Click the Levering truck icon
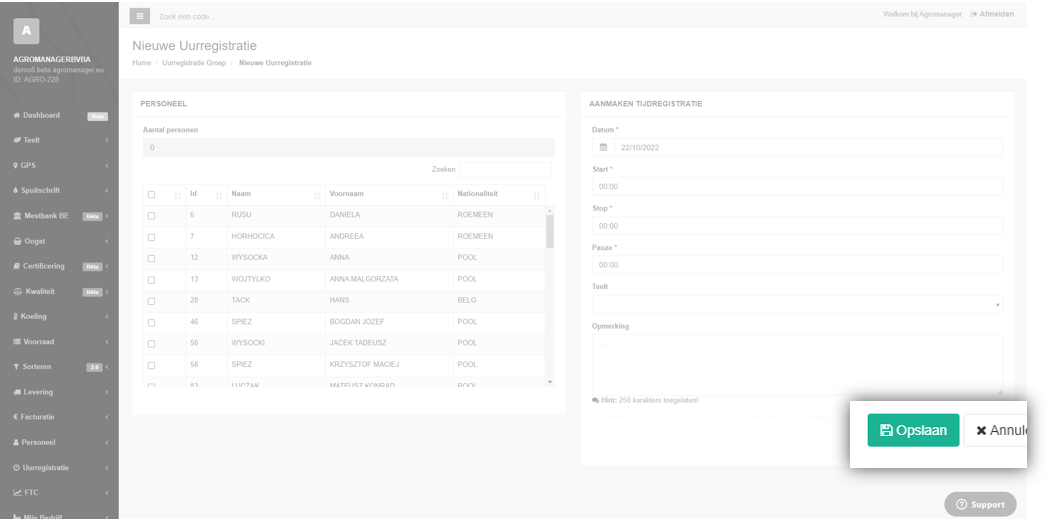 (17, 392)
